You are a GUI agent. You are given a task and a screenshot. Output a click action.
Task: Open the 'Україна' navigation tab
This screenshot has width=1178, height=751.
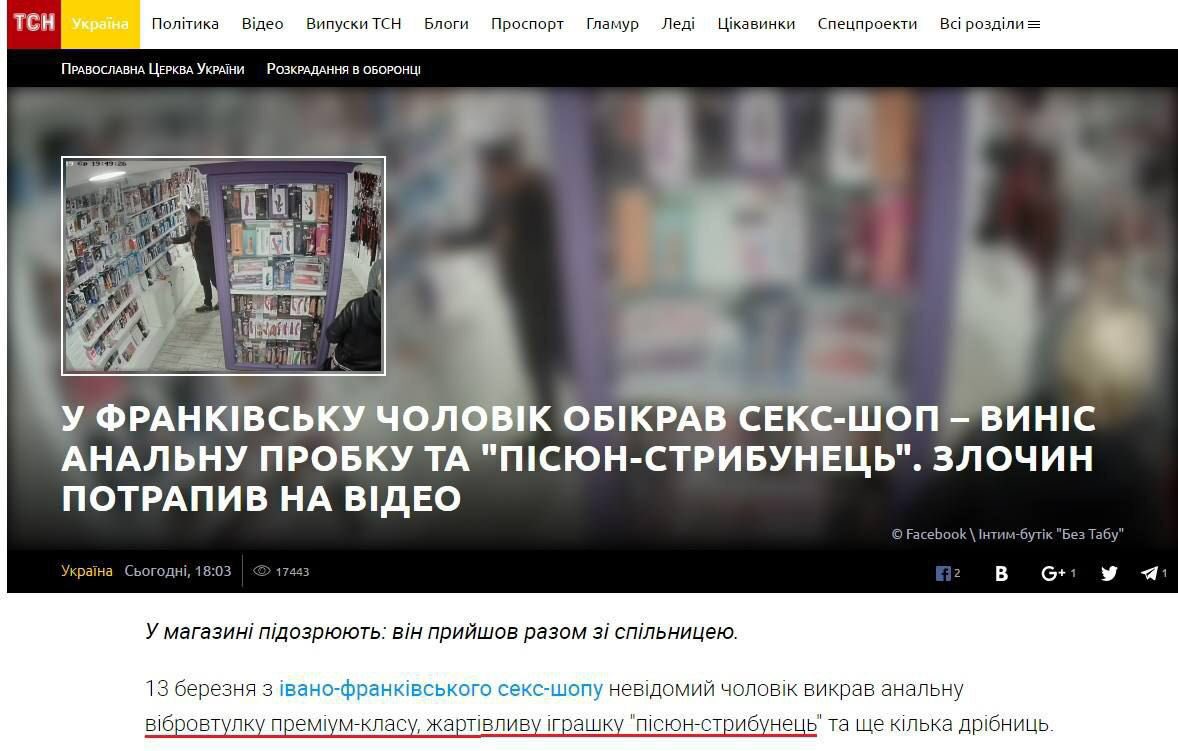point(100,24)
